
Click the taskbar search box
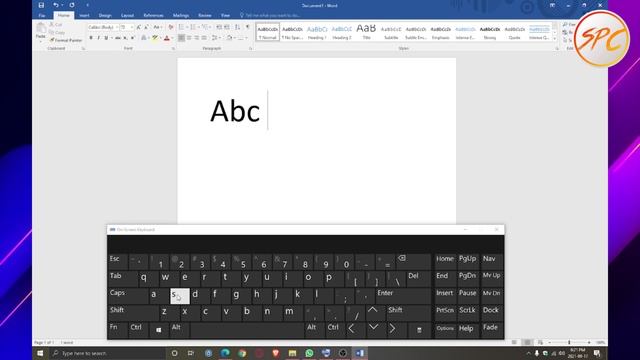(107, 353)
